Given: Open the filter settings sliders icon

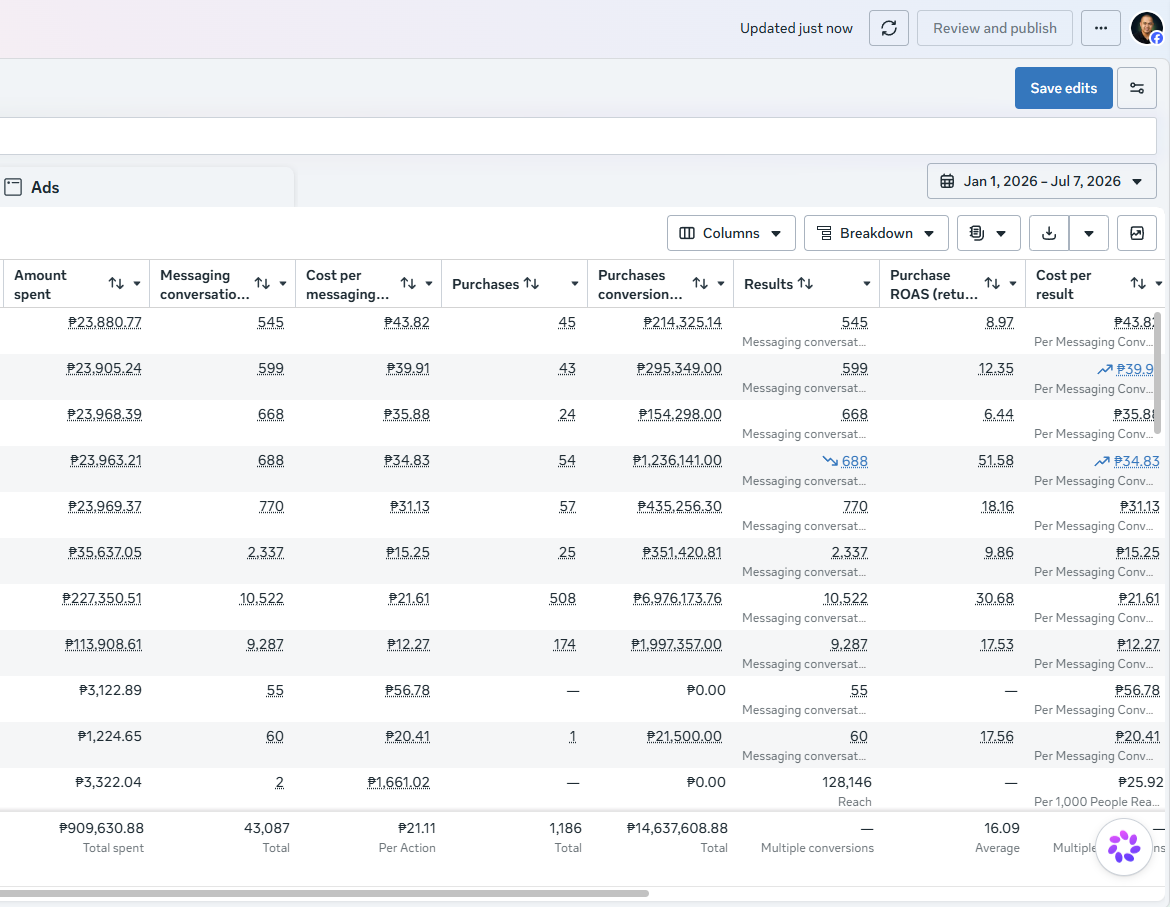Looking at the screenshot, I should click(1136, 88).
